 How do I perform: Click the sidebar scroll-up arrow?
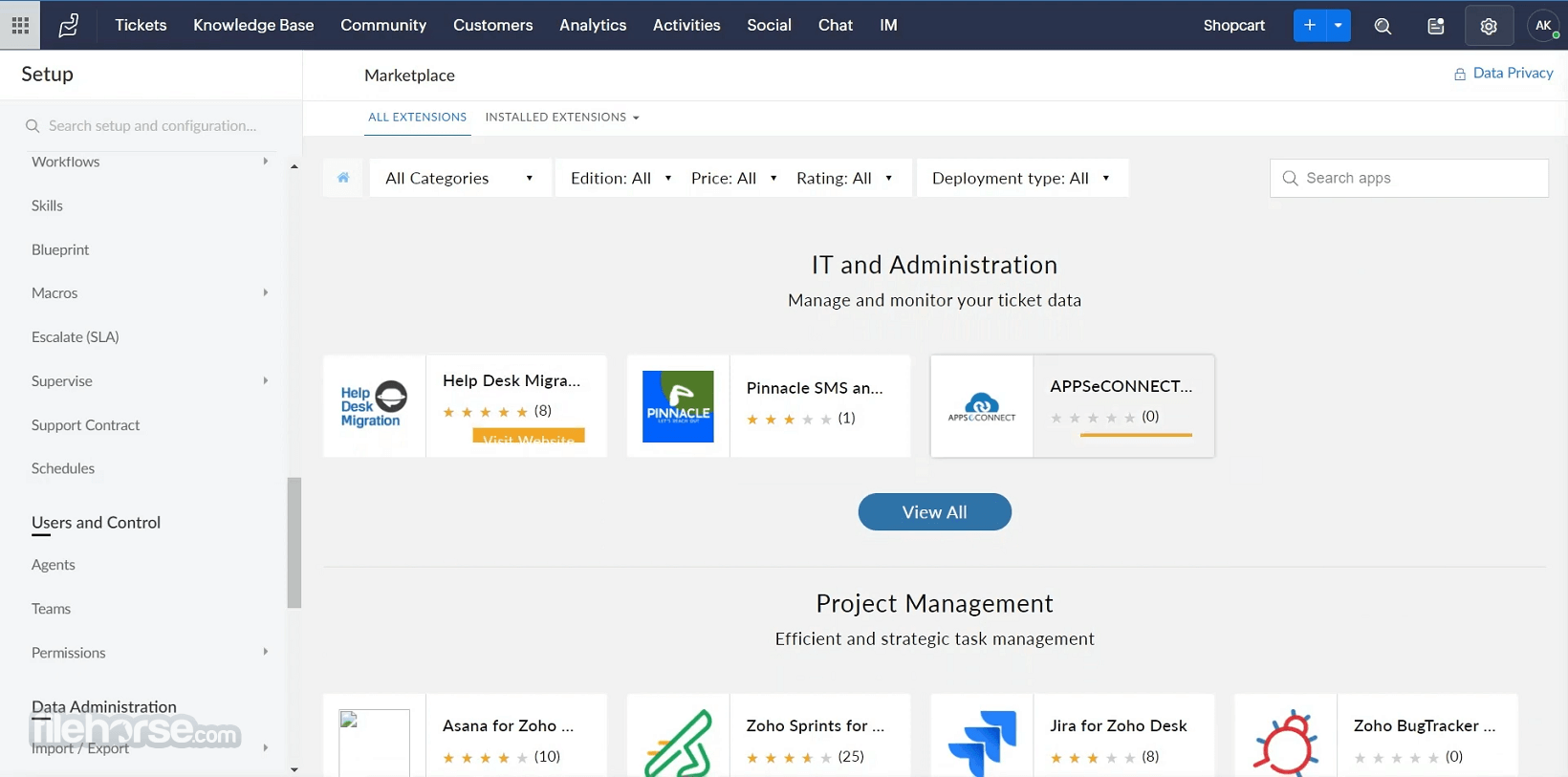294,167
